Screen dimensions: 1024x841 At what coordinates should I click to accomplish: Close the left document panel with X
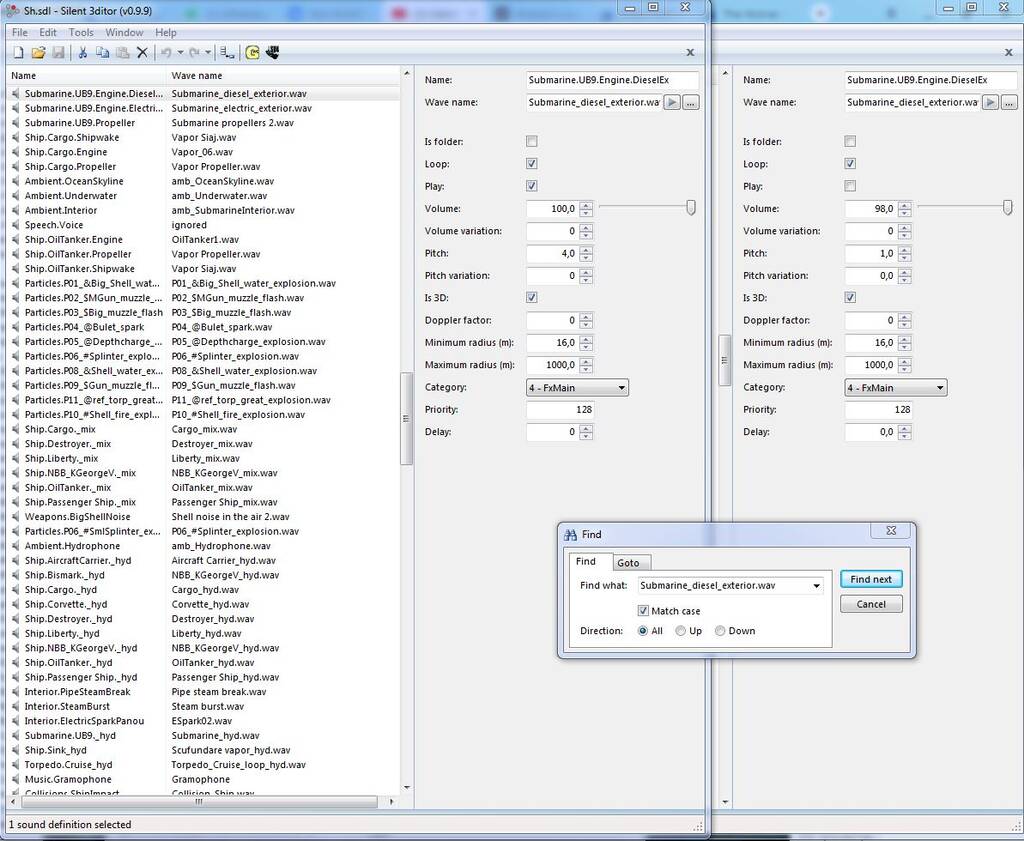pos(690,52)
